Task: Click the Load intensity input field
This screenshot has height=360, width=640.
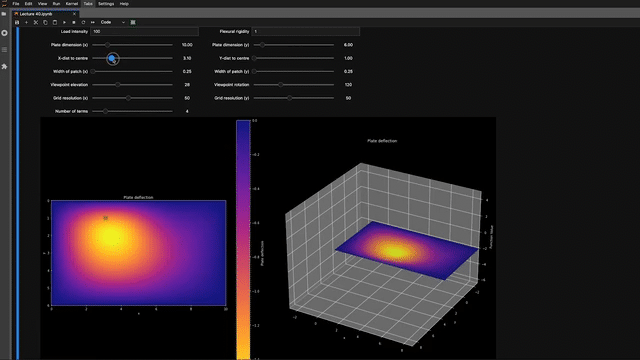Action: [144, 31]
